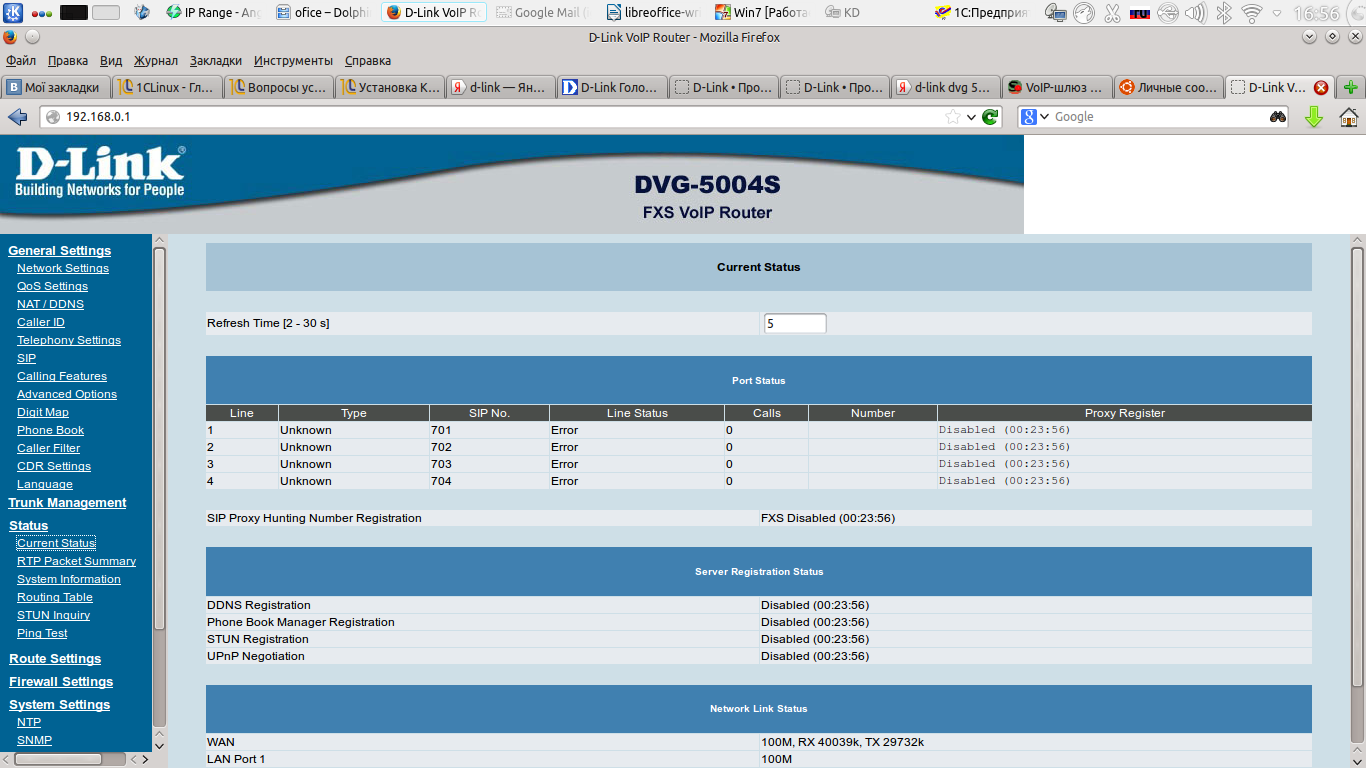Screen dimensions: 1366x768
Task: Open Calling Features link
Action: coord(62,376)
